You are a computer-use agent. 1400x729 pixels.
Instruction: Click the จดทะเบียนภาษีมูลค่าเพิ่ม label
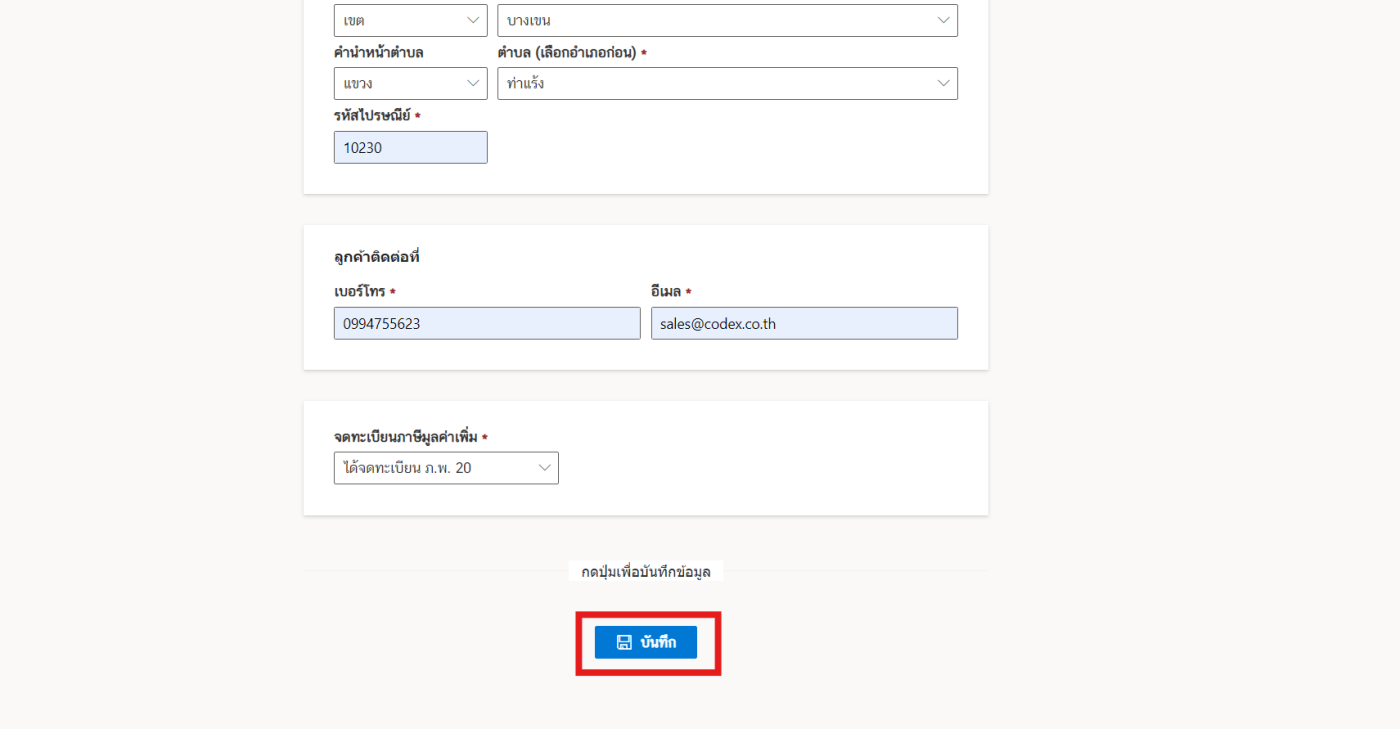(x=406, y=437)
